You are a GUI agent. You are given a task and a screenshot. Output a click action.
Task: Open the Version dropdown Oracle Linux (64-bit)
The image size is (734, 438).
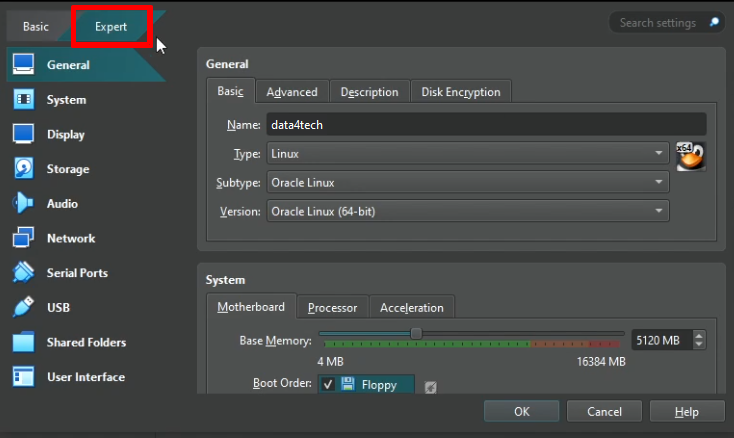click(x=468, y=212)
